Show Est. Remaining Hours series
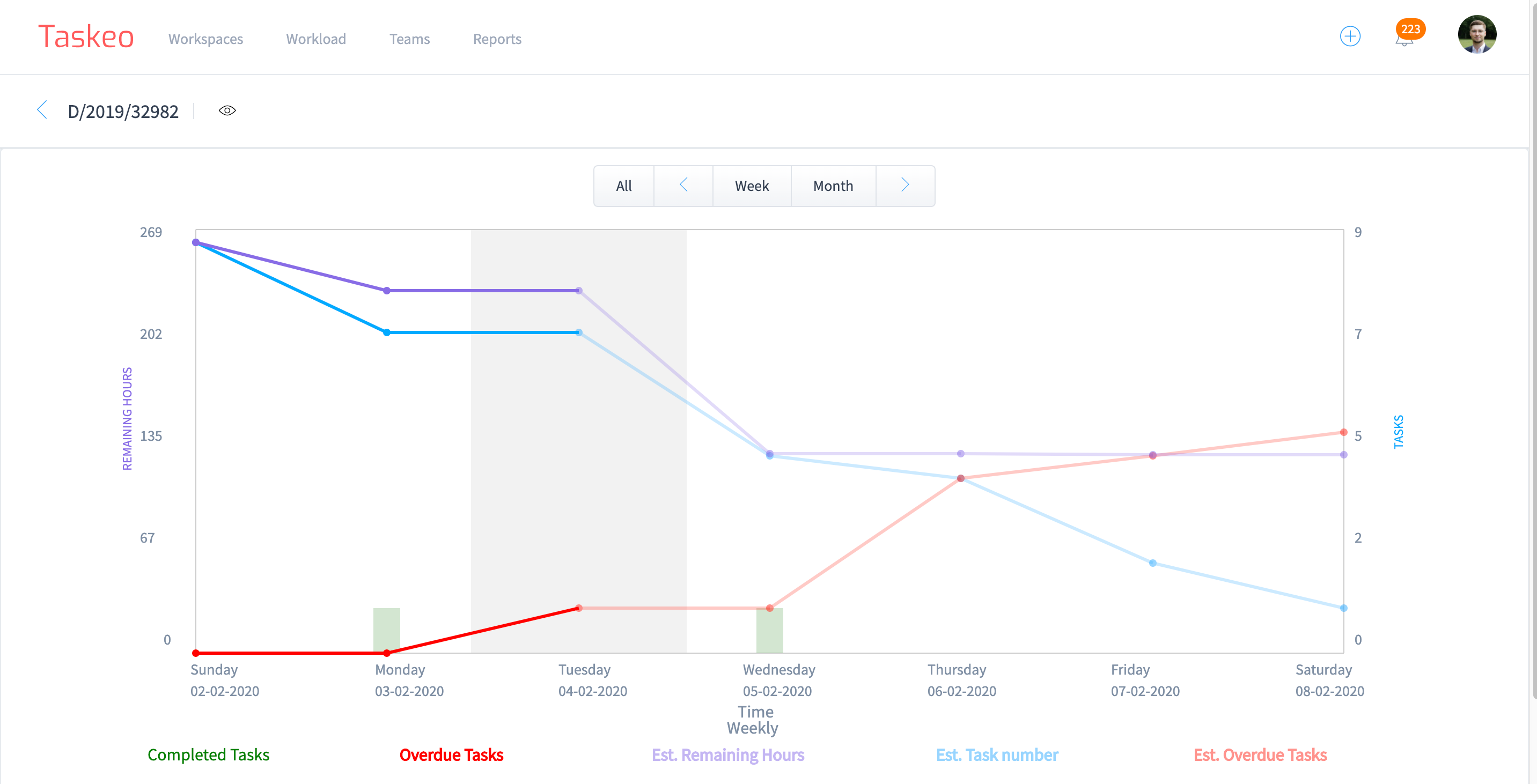Screen dimensions: 1537x784 727,755
